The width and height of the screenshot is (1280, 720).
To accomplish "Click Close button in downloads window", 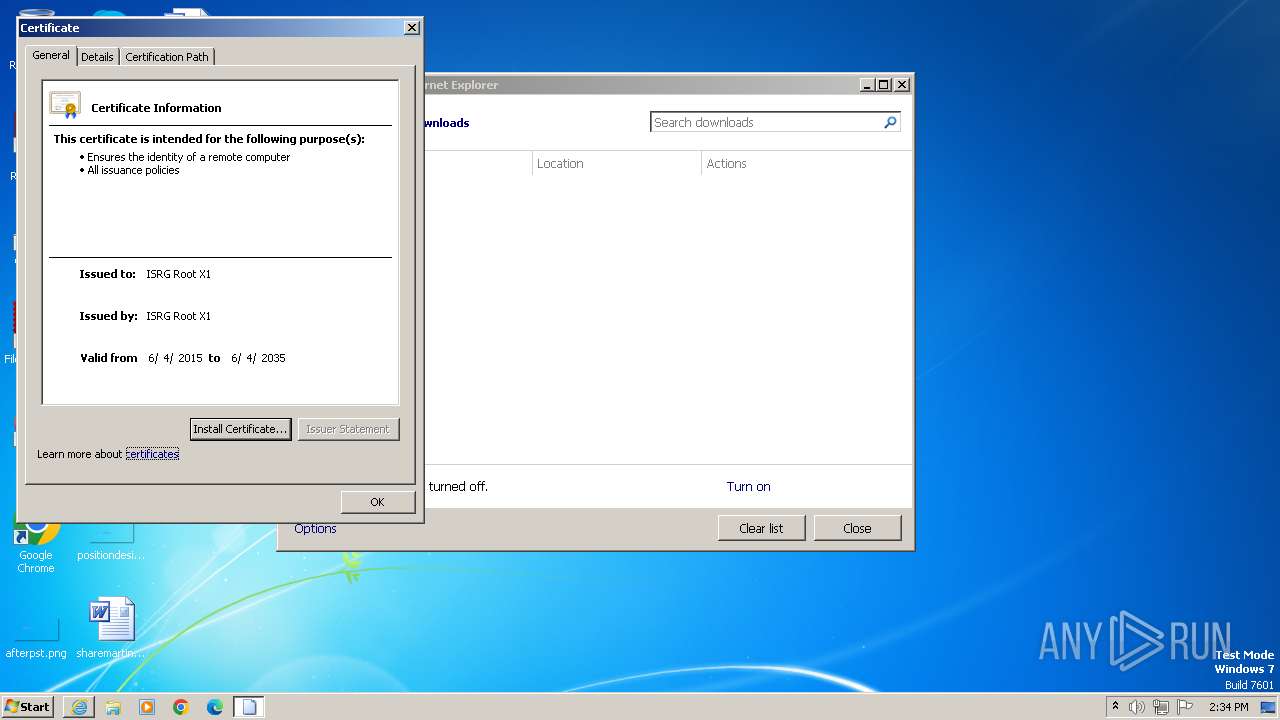I will click(857, 528).
